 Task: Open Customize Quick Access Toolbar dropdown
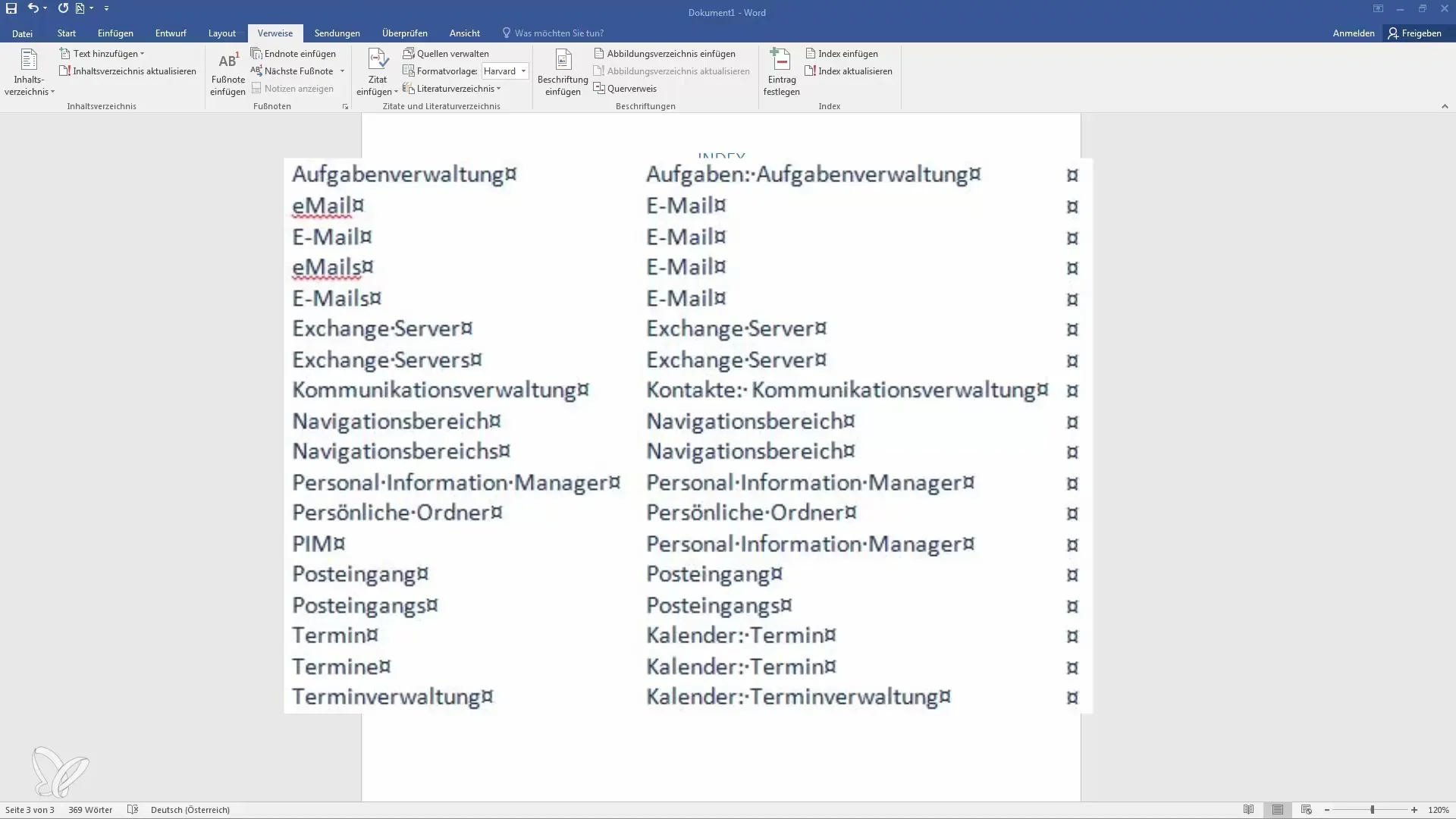point(106,8)
